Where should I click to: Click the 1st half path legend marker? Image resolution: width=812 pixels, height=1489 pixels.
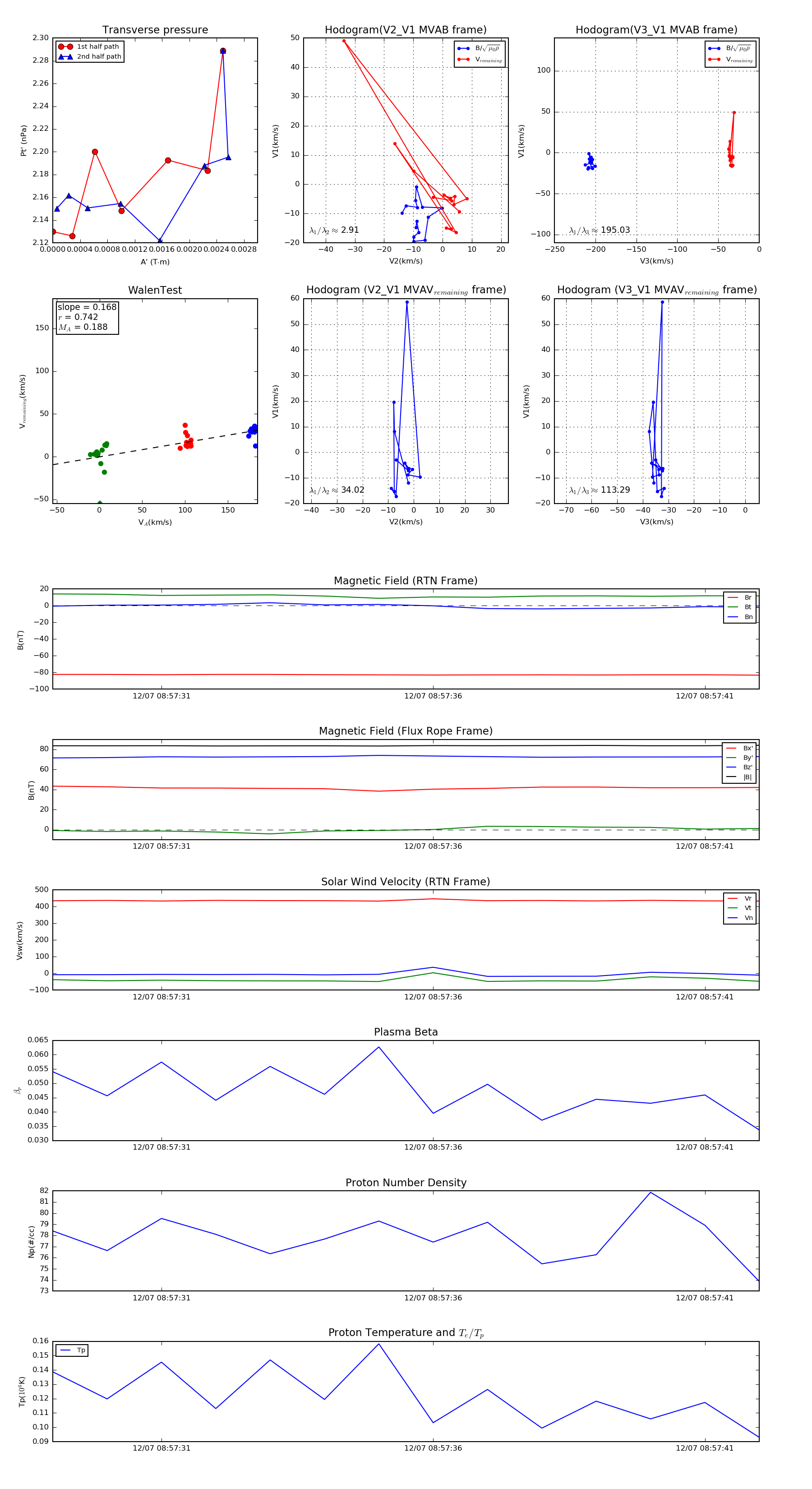[x=65, y=47]
